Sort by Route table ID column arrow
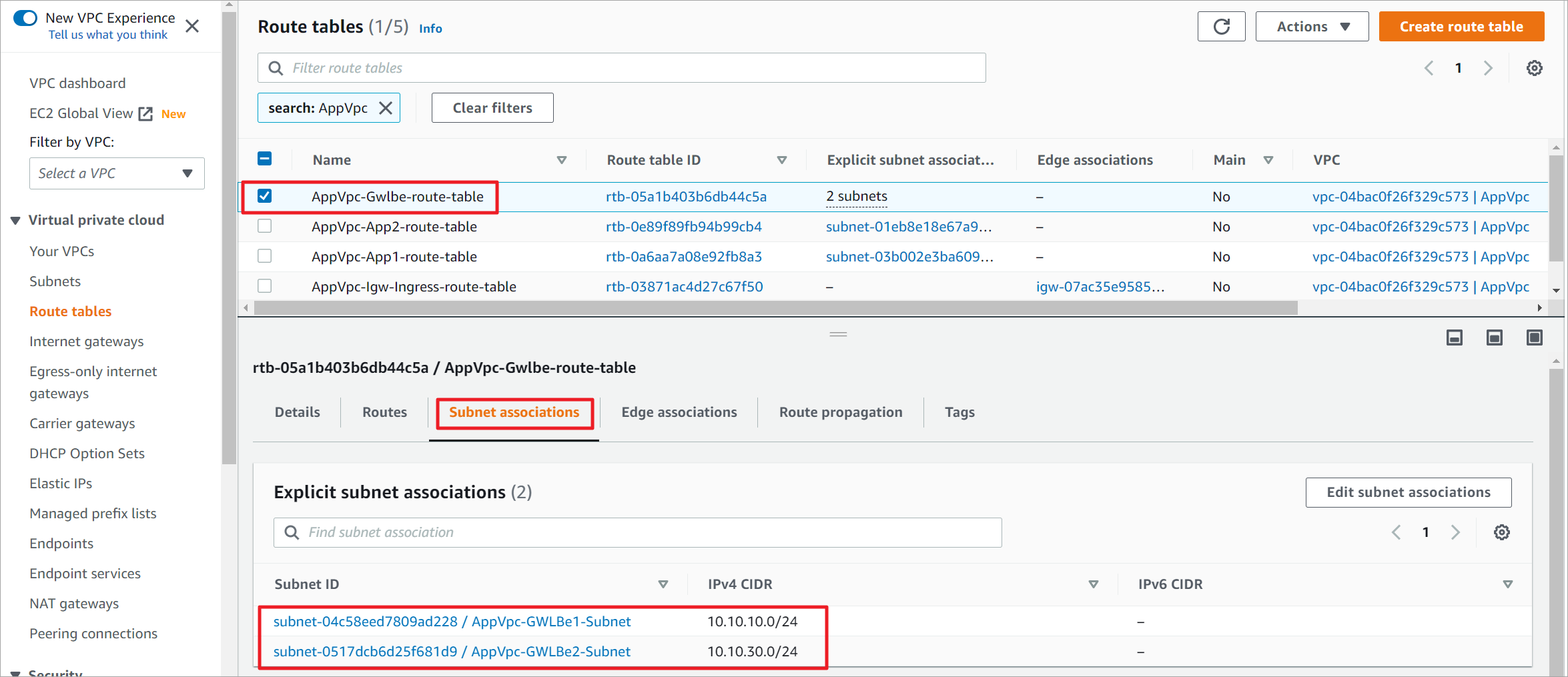This screenshot has width=1568, height=677. pyautogui.click(x=782, y=160)
